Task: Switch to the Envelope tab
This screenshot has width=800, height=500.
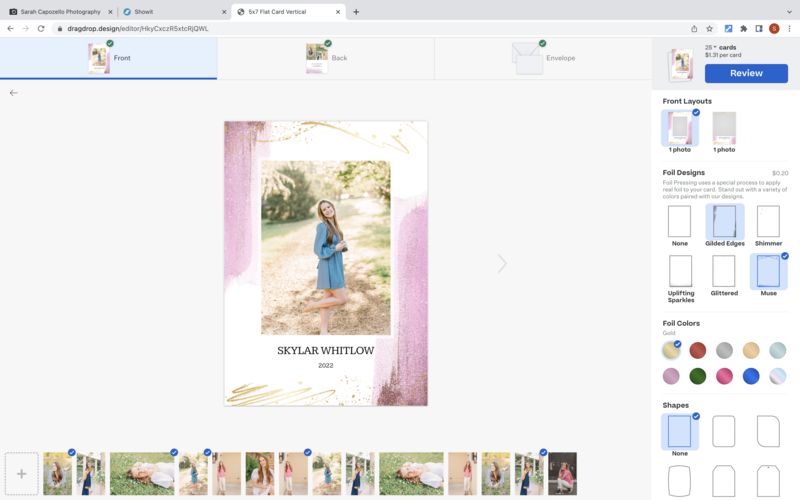Action: point(543,58)
